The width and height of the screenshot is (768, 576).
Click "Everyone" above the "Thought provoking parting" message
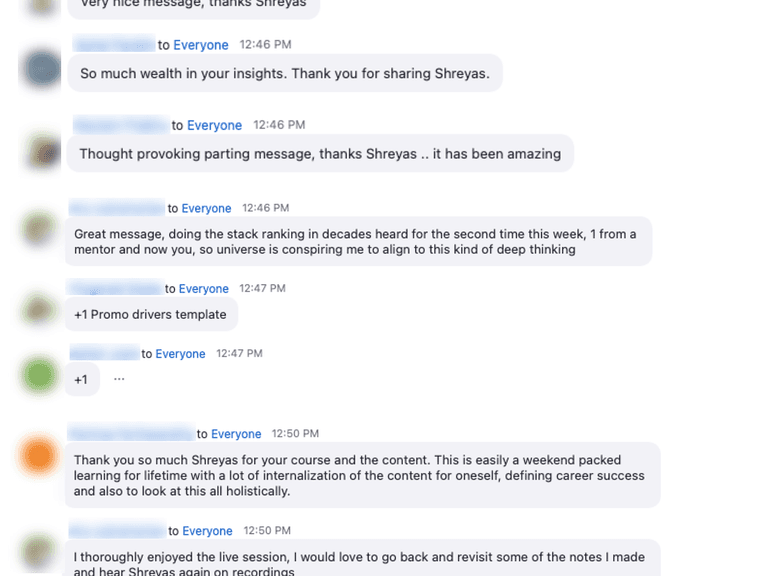[x=214, y=125]
